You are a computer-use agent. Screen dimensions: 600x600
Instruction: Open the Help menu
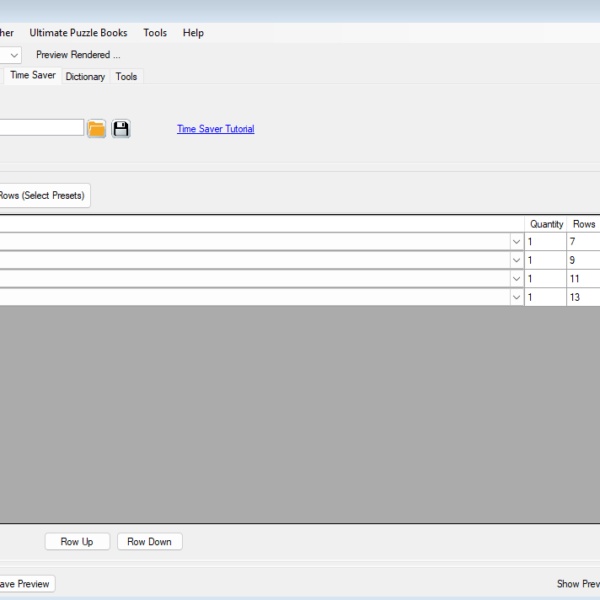point(193,33)
